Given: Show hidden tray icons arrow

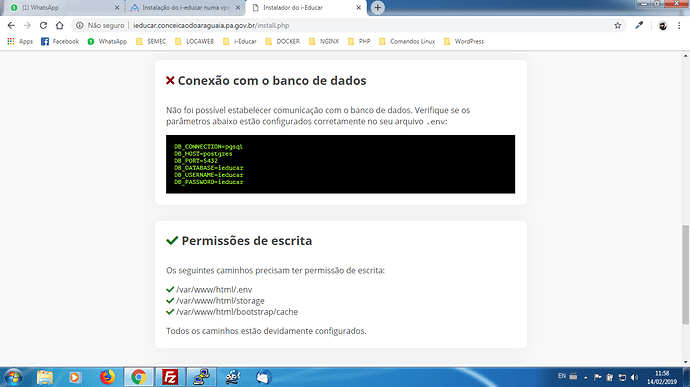Looking at the screenshot, I should tap(586, 377).
